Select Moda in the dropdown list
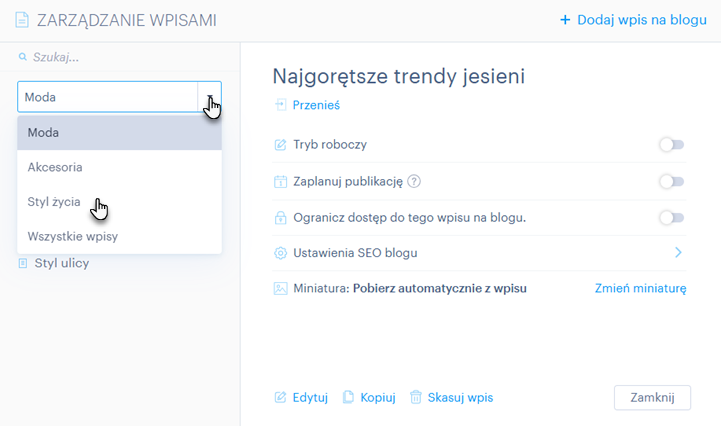 pos(120,132)
